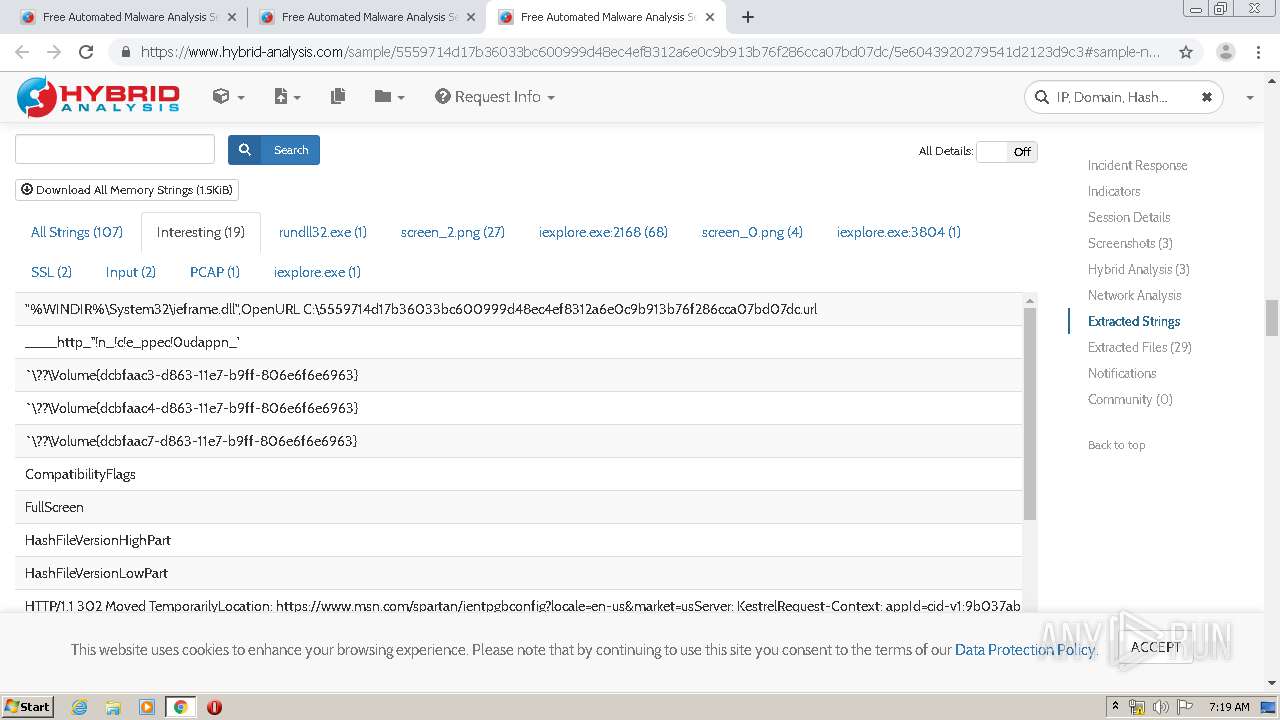Select the Interesting (19) tab
The image size is (1280, 720).
(201, 232)
